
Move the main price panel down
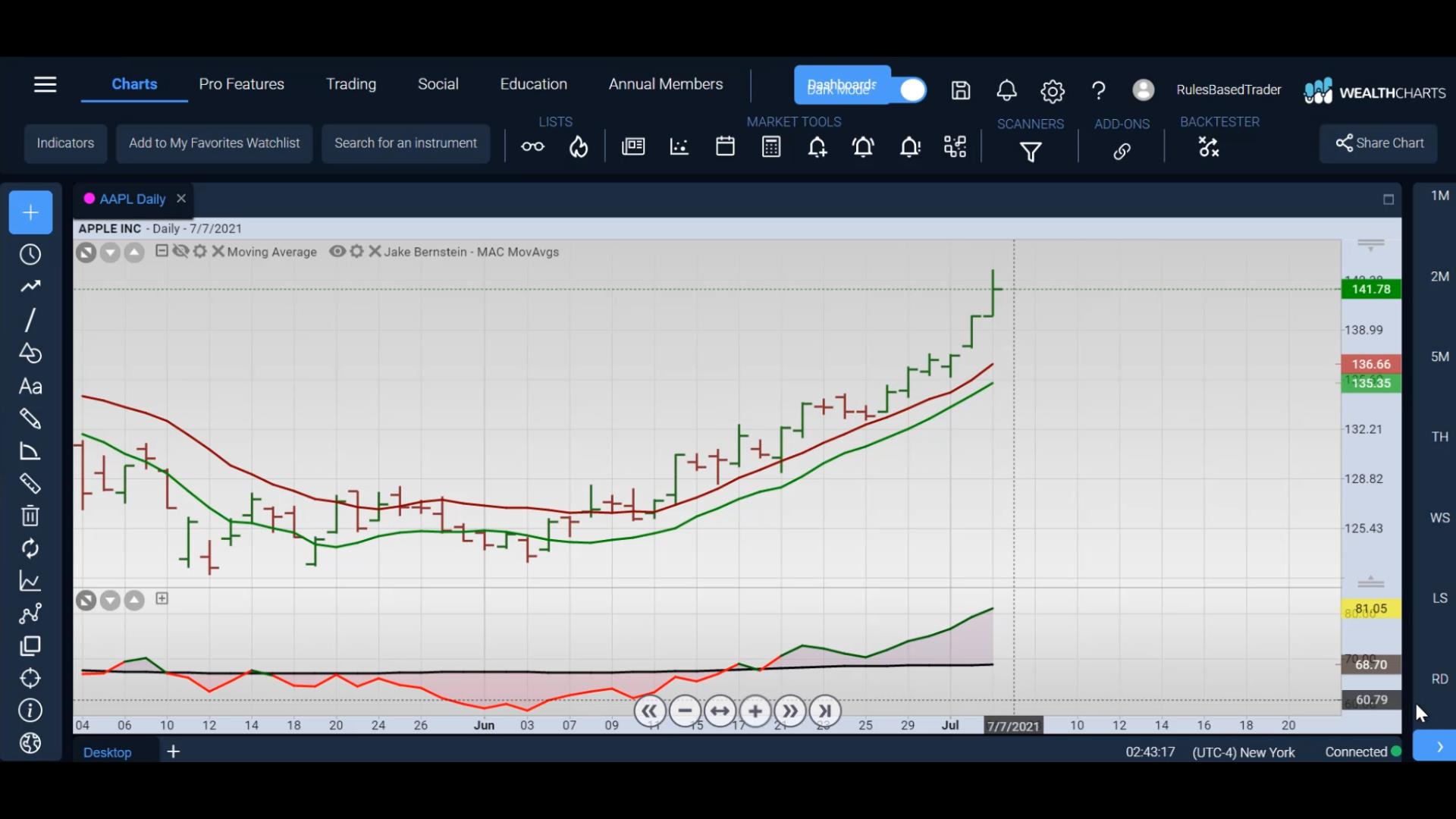tap(110, 253)
